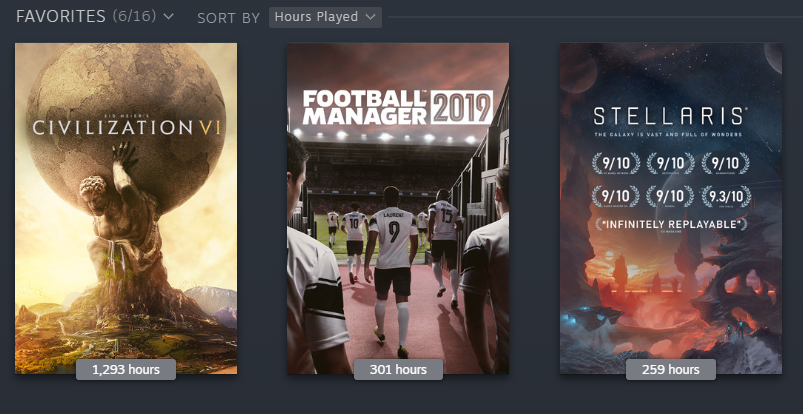This screenshot has width=803, height=414.
Task: Click the number 15 player jersey
Action: point(445,220)
